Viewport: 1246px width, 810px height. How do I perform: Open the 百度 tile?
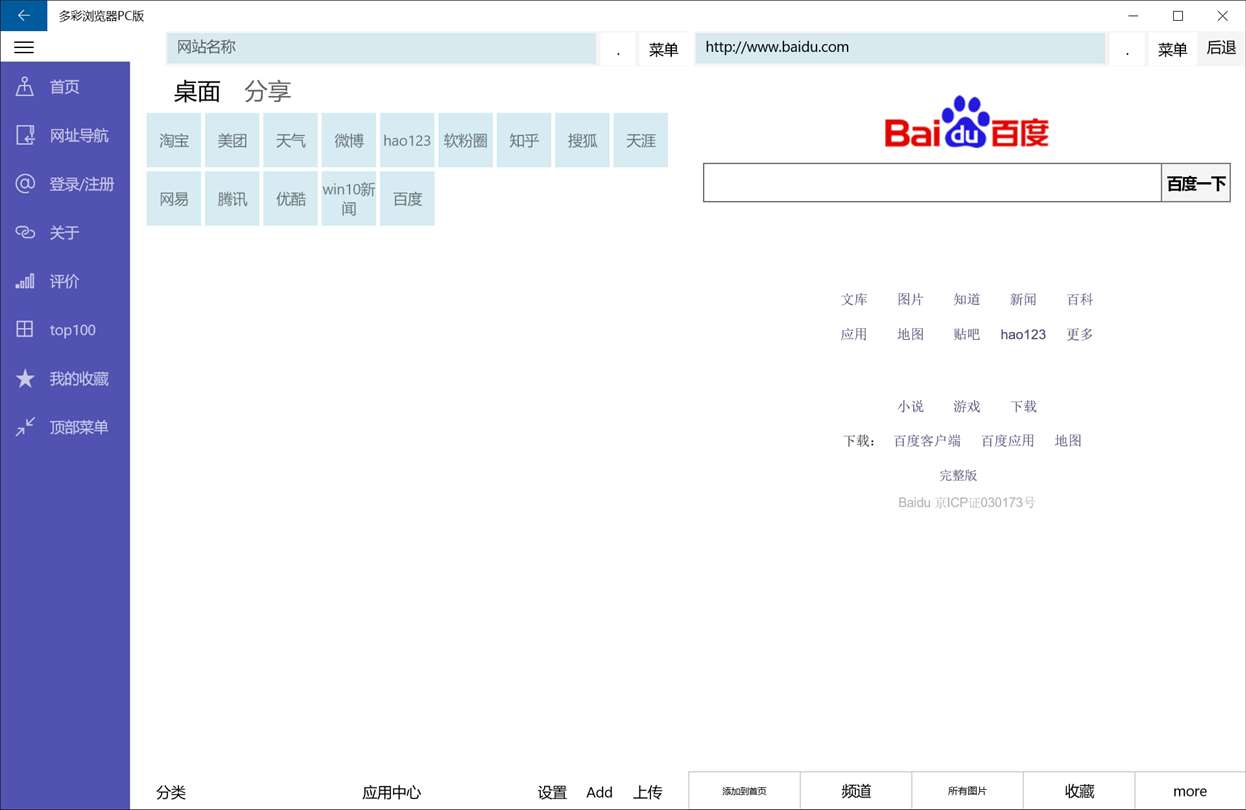click(x=407, y=198)
